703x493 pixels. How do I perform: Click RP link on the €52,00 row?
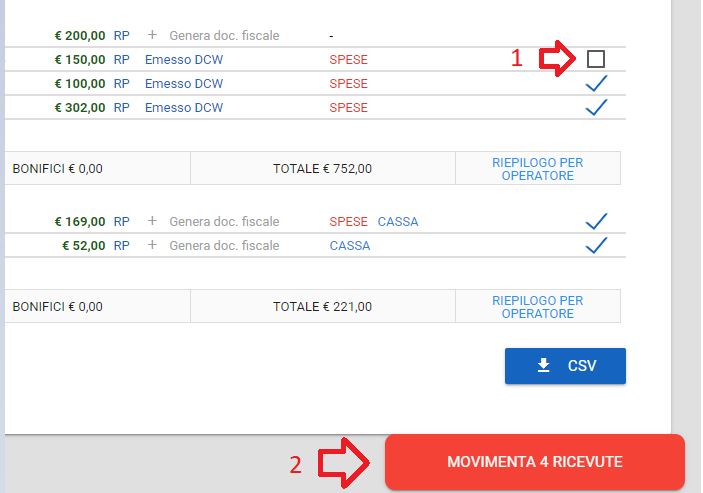[121, 245]
